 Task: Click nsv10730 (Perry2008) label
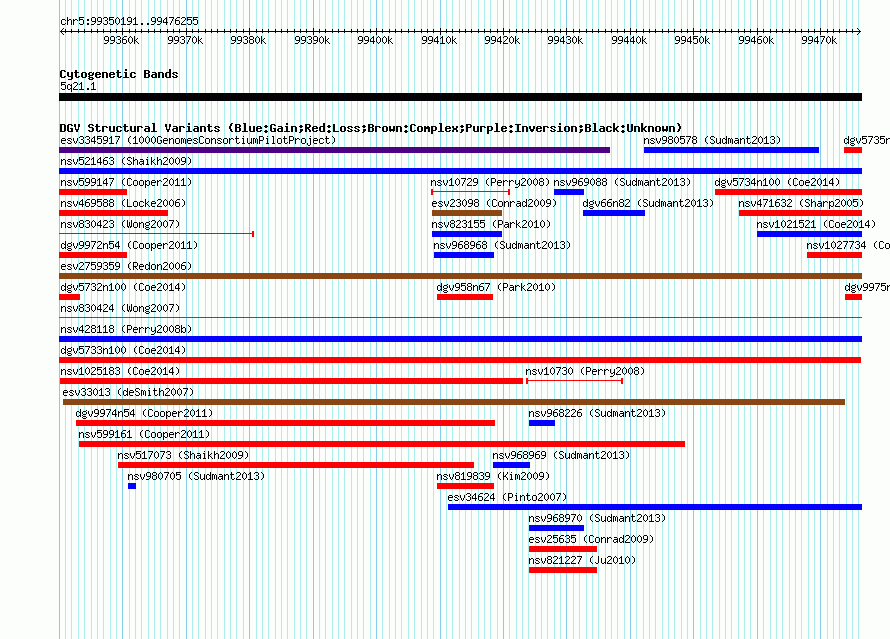(585, 371)
